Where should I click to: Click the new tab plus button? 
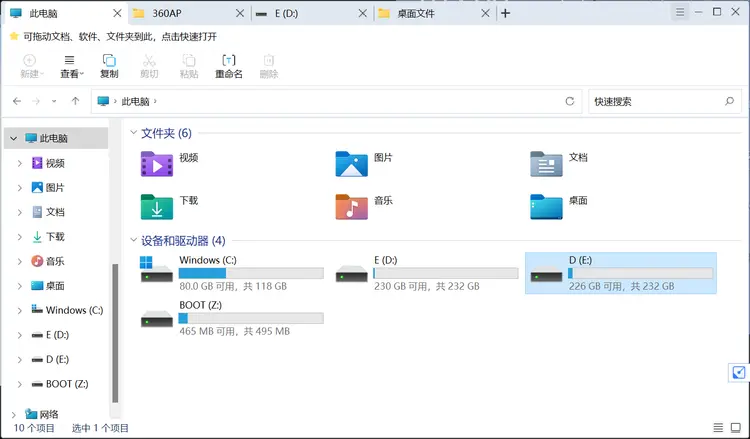[x=505, y=13]
